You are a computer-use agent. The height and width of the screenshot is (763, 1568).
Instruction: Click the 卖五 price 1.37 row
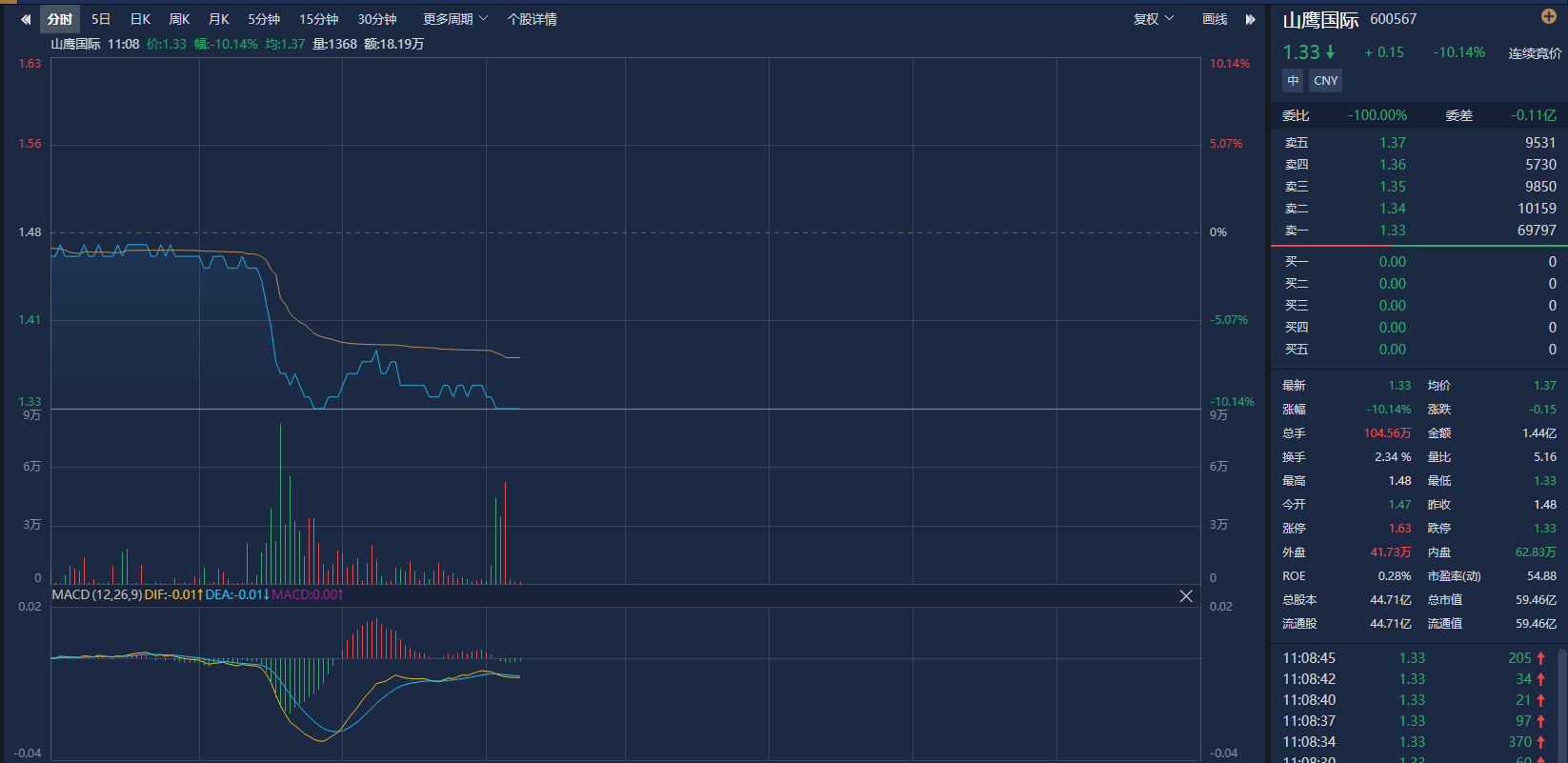click(1419, 143)
